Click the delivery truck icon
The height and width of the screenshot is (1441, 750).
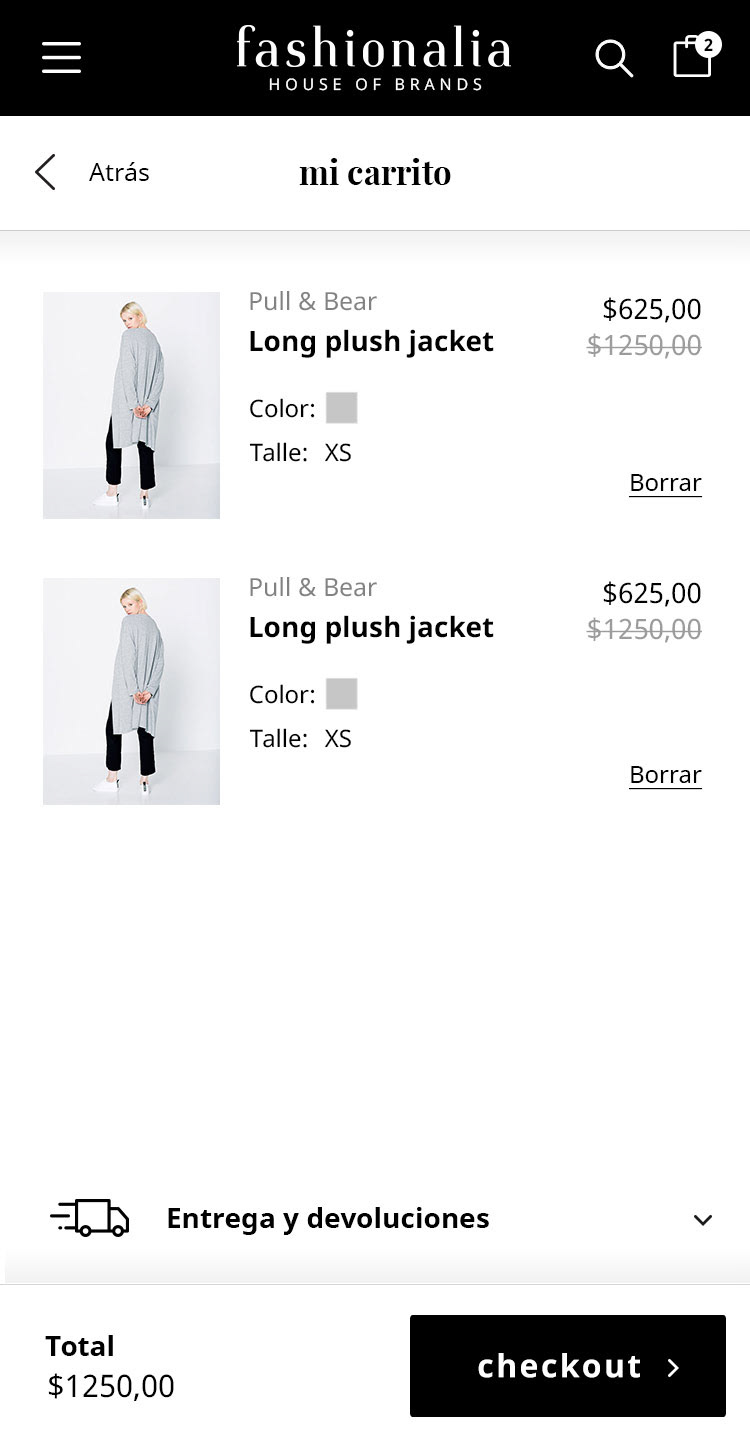click(x=90, y=1218)
